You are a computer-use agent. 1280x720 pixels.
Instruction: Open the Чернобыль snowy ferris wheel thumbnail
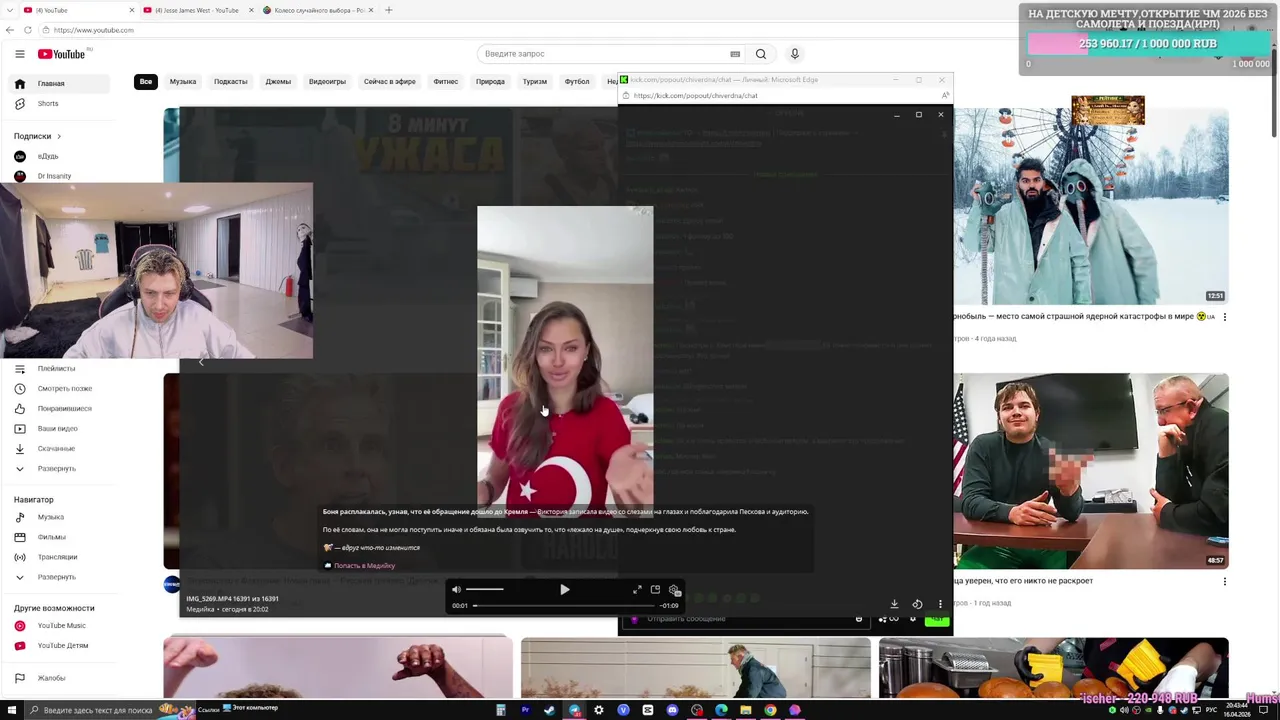1091,207
